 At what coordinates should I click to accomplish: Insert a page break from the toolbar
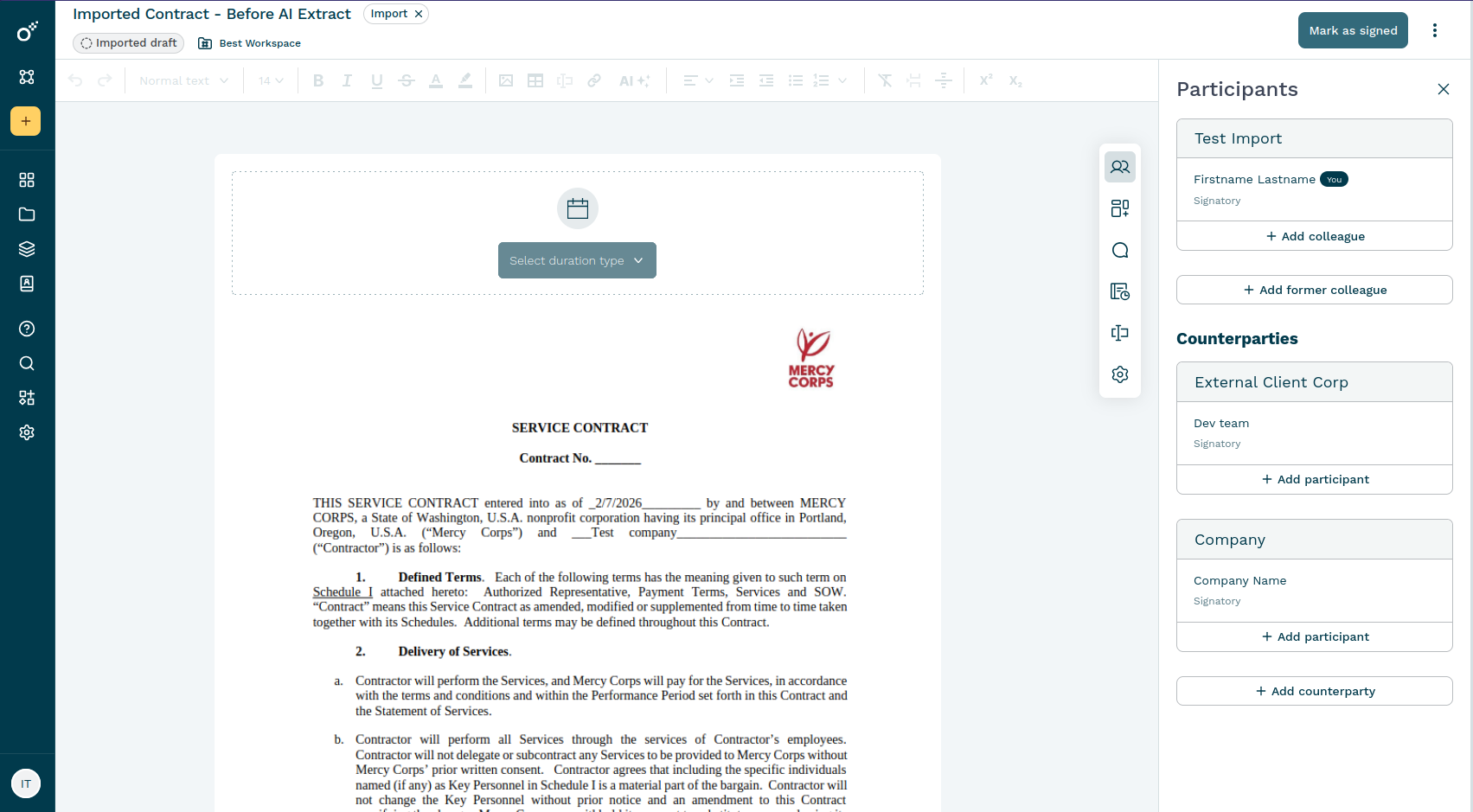pyautogui.click(x=914, y=80)
